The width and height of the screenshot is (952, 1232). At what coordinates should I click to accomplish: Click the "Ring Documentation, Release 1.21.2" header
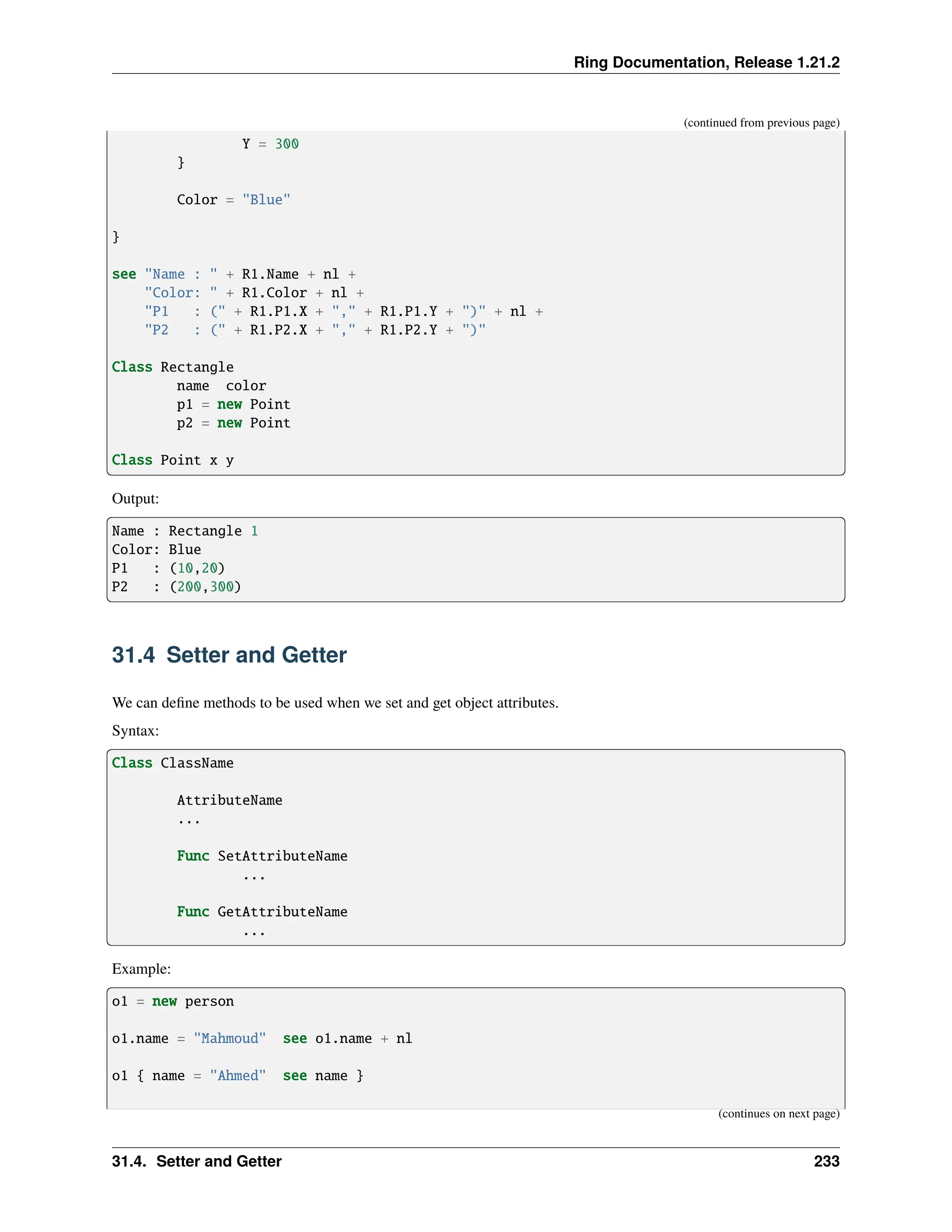(x=706, y=62)
